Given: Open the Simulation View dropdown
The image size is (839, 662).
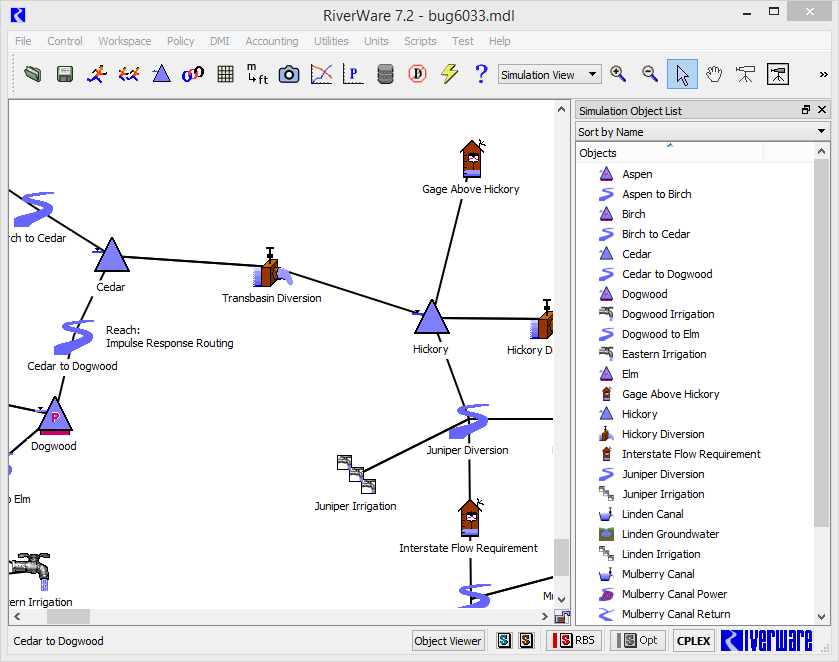Looking at the screenshot, I should coord(550,74).
